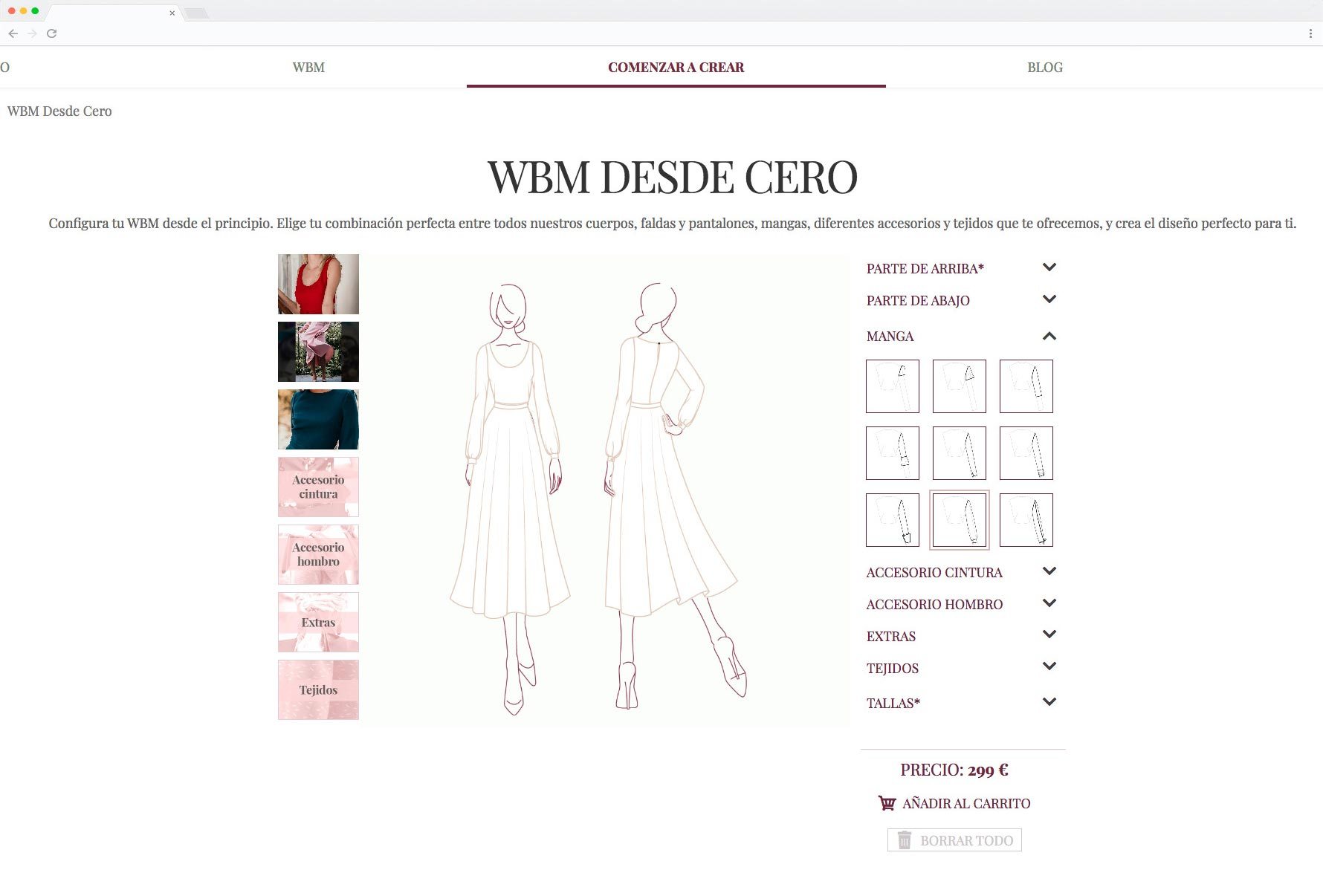Open the red top photo thumbnail
Viewport: 1323px width, 896px height.
[318, 284]
